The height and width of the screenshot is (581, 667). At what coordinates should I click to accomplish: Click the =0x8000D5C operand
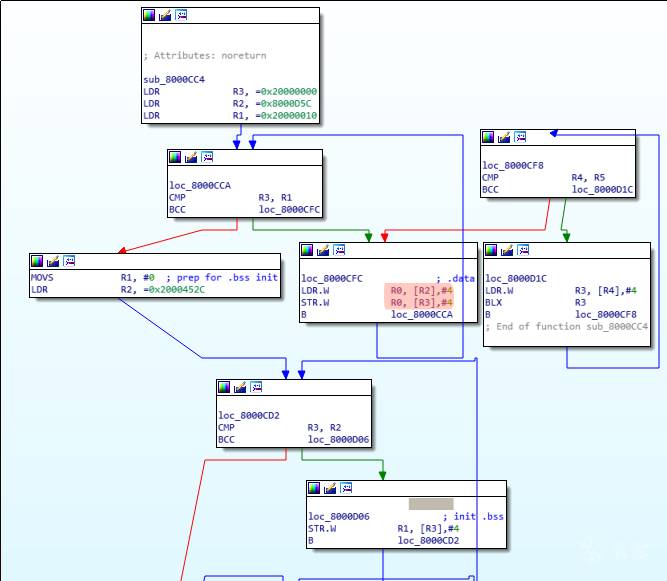pyautogui.click(x=283, y=103)
